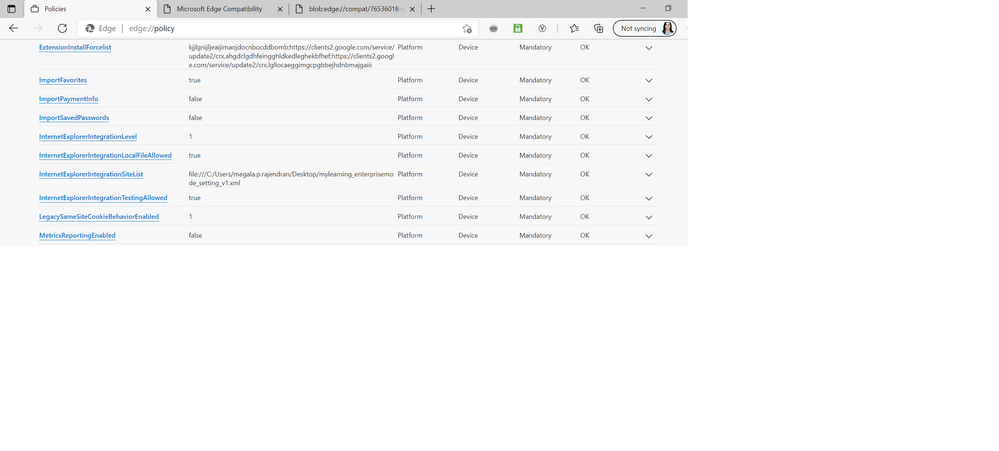Click the ExtensionInstallForcelist value text
The height and width of the screenshot is (451, 999).
click(x=292, y=56)
